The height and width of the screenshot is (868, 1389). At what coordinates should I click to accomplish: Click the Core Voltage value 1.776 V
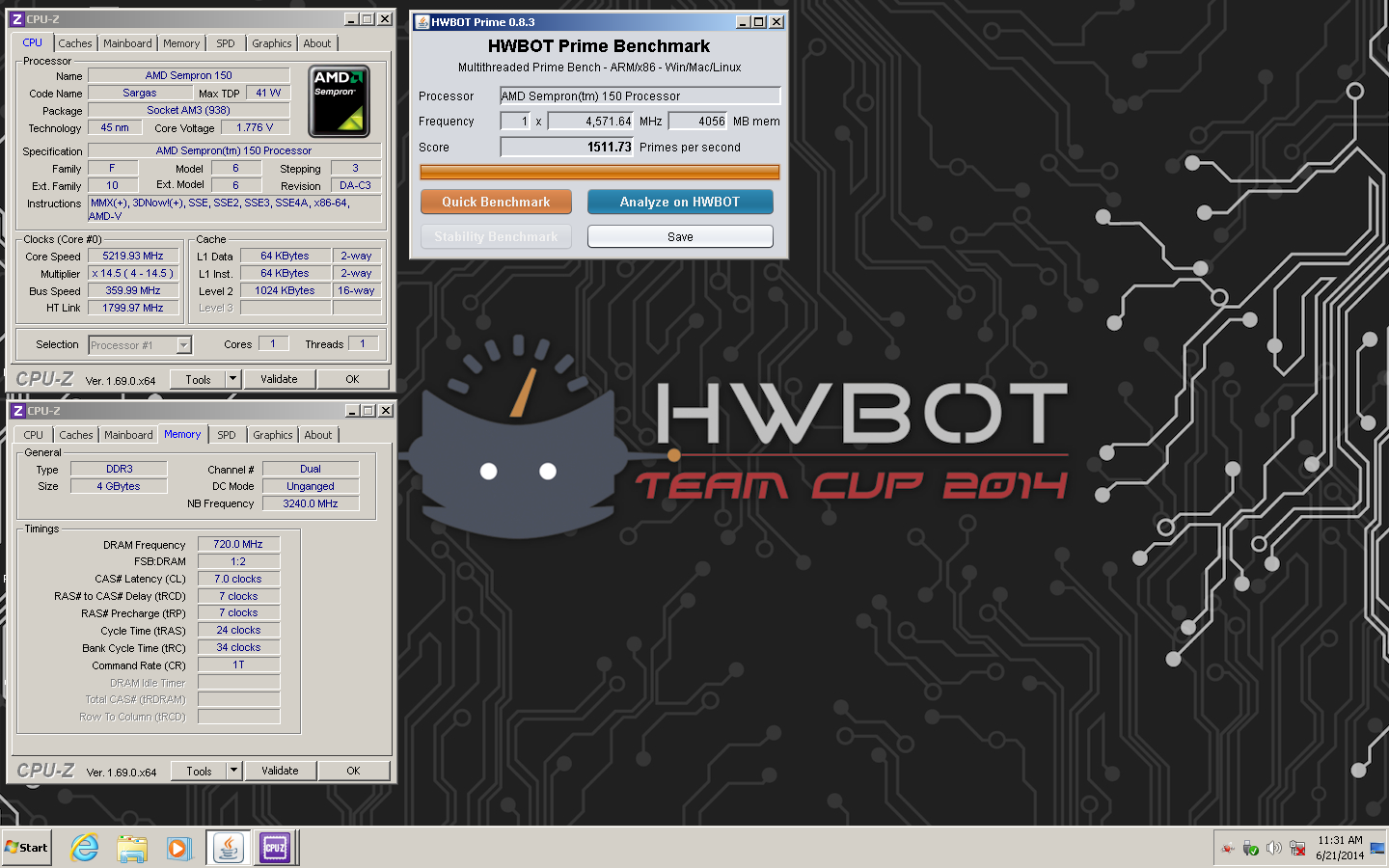255,127
